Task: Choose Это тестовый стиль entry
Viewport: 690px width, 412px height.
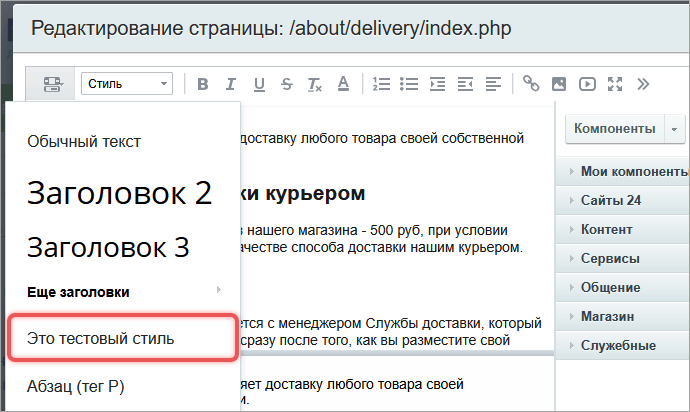Action: pos(123,338)
